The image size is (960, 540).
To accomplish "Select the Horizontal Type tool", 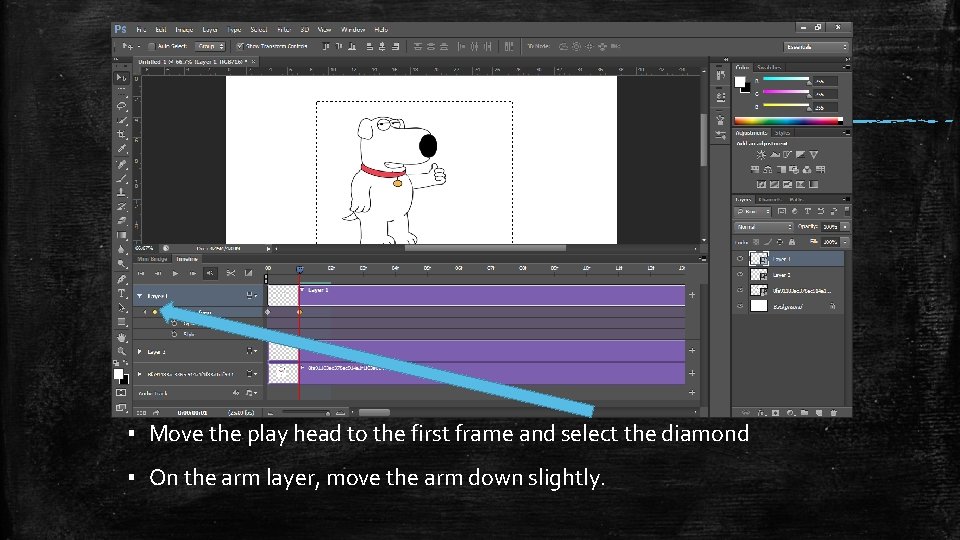I will tap(121, 294).
